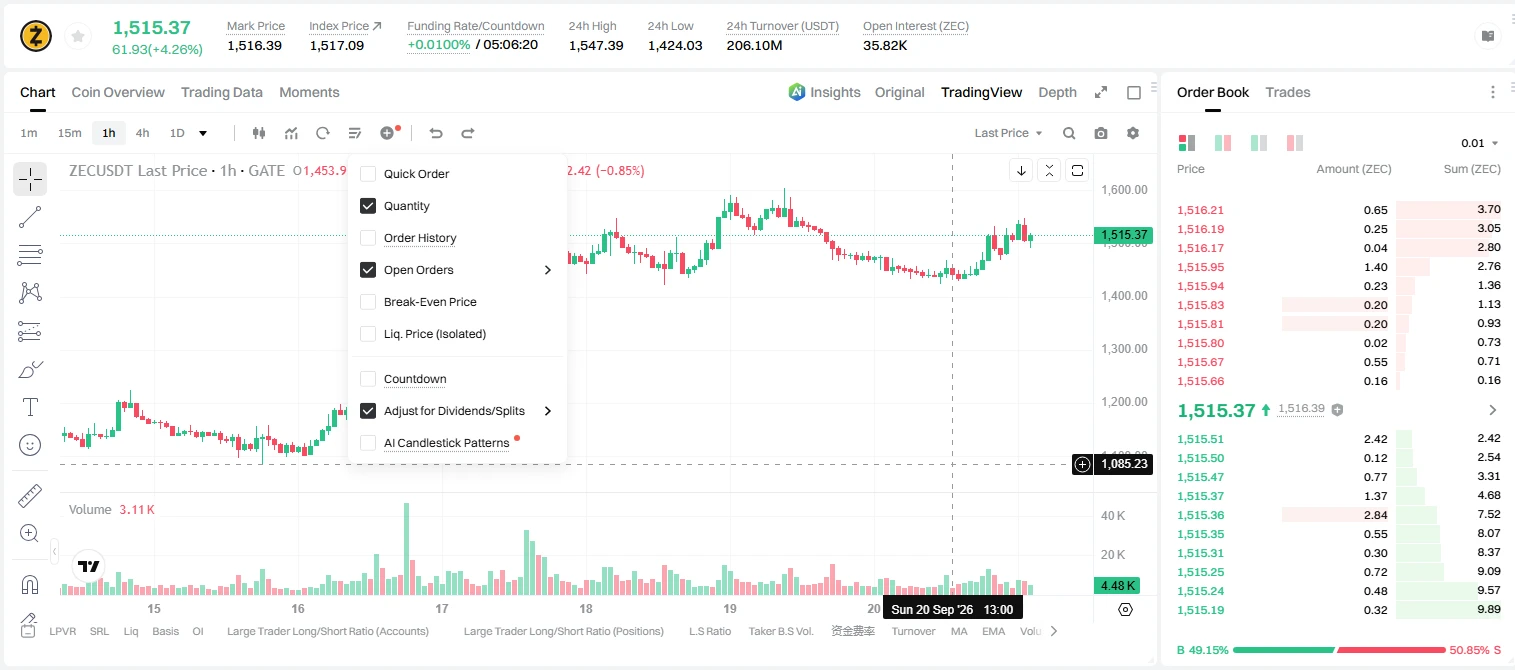Enable the Countdown checkbox

click(368, 379)
